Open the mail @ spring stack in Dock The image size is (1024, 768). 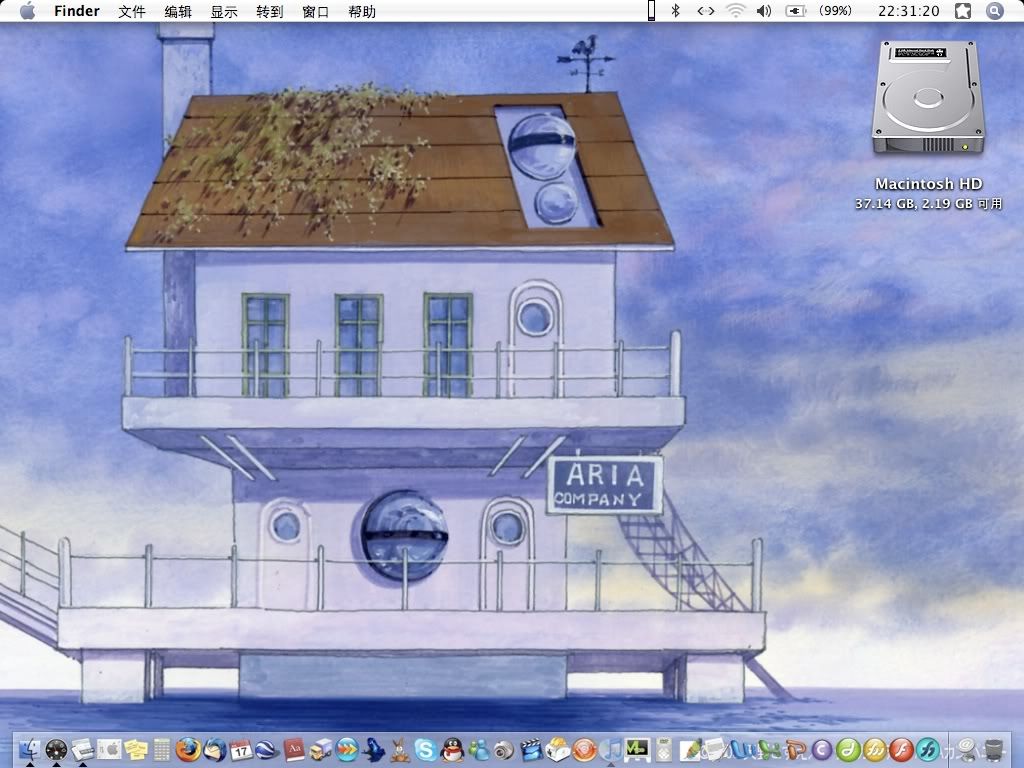(967, 750)
